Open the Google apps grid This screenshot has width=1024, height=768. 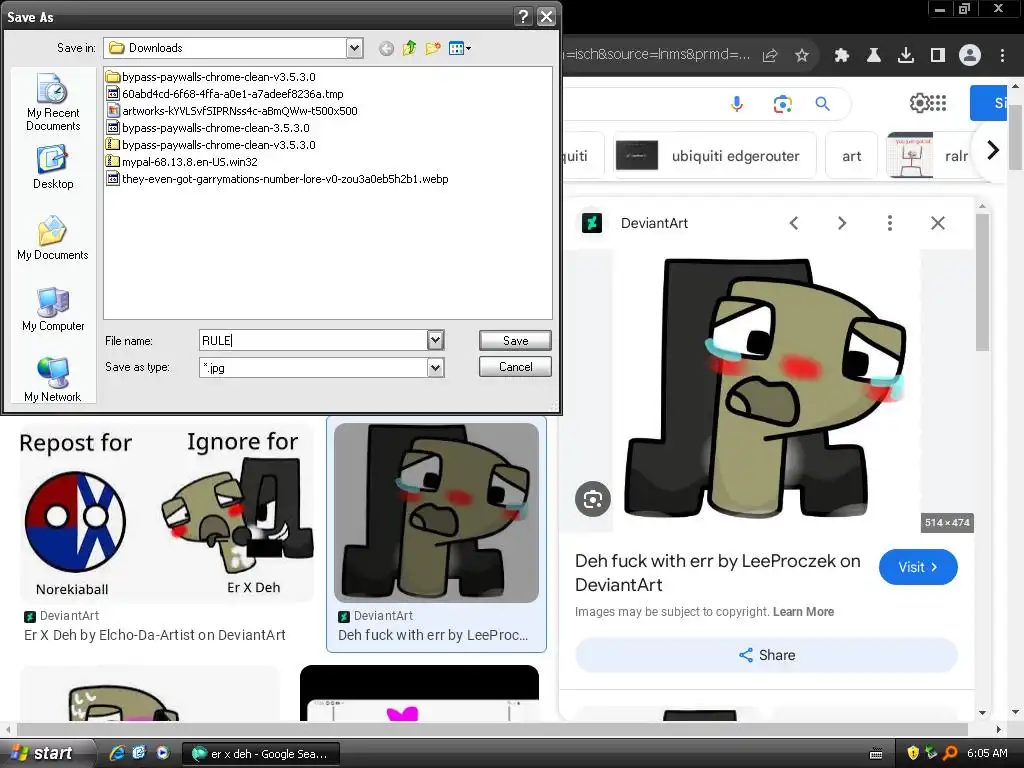point(938,103)
